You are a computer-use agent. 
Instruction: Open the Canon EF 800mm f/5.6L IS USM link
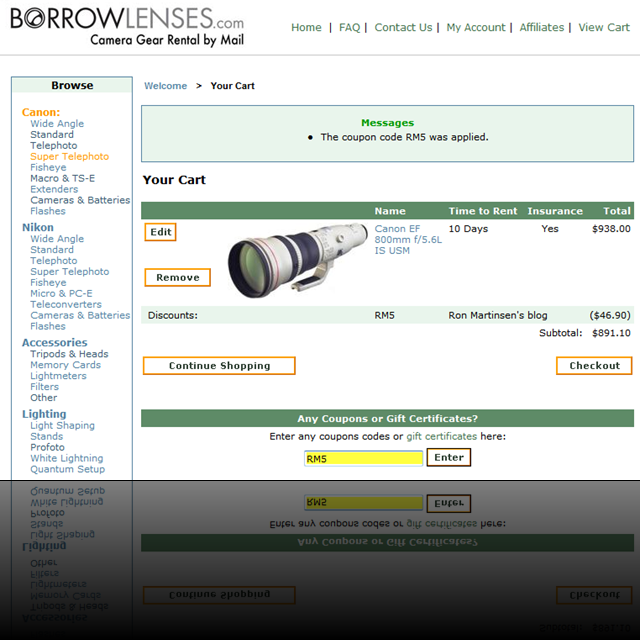point(408,240)
